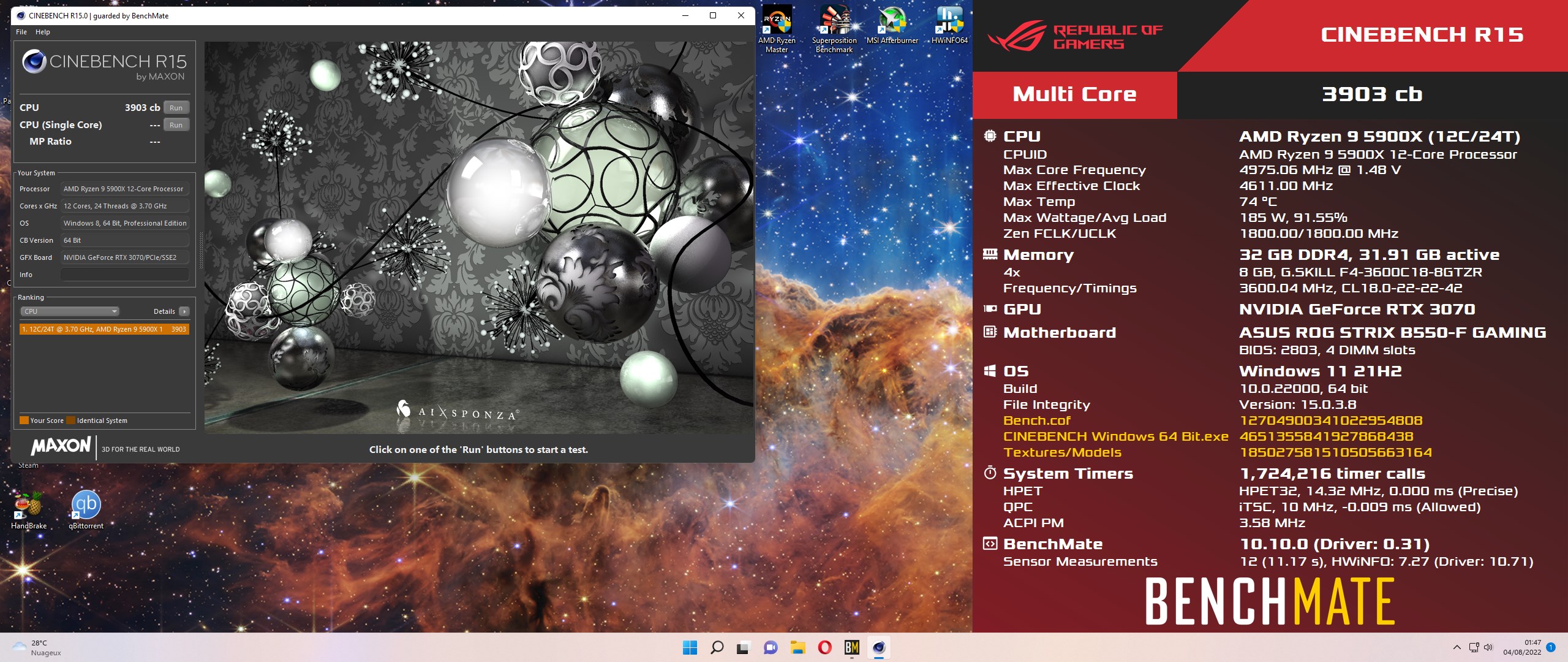Viewport: 1568px width, 662px height.
Task: Open qBittorrent desktop shortcut
Action: click(86, 511)
